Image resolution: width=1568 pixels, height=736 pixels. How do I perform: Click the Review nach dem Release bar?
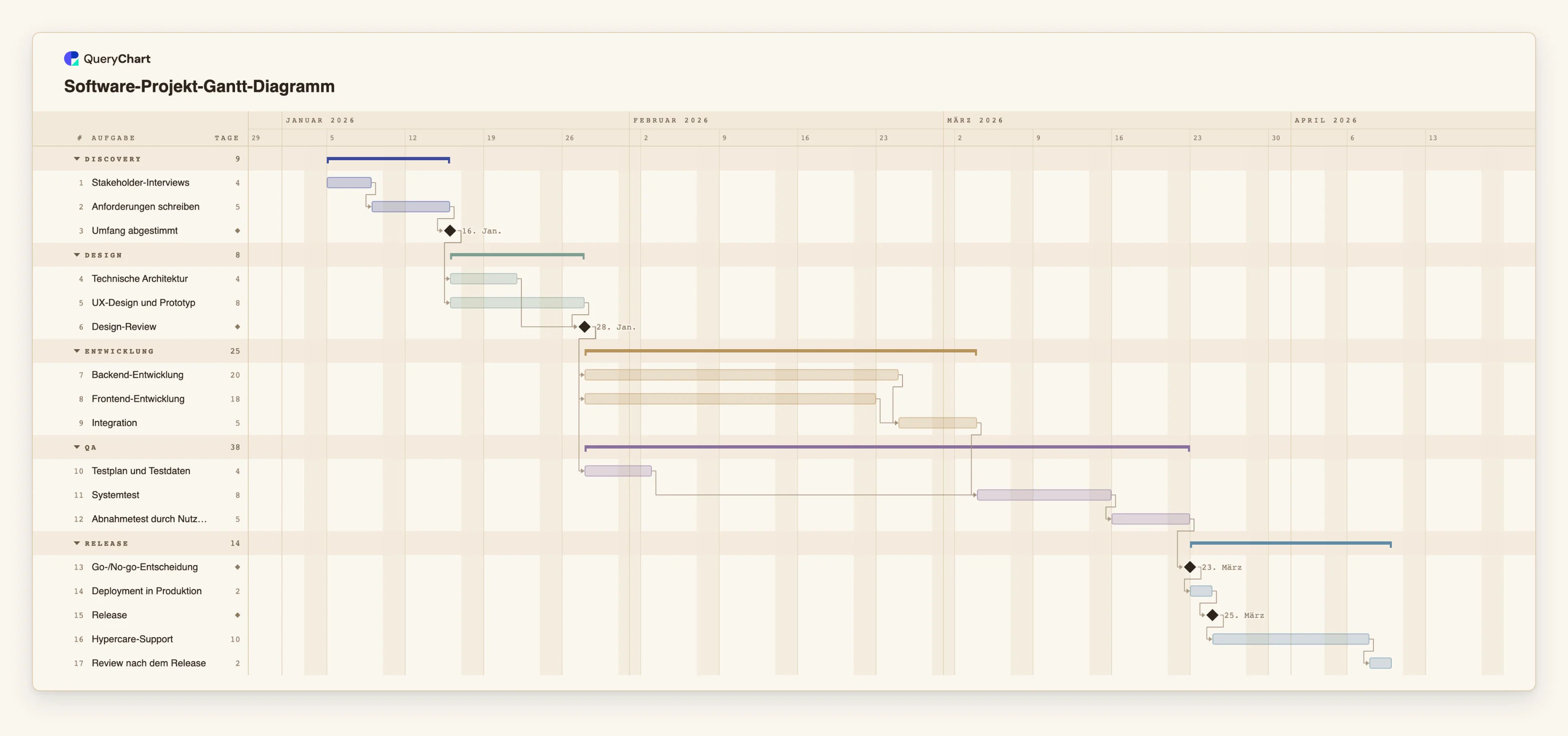coord(1381,663)
